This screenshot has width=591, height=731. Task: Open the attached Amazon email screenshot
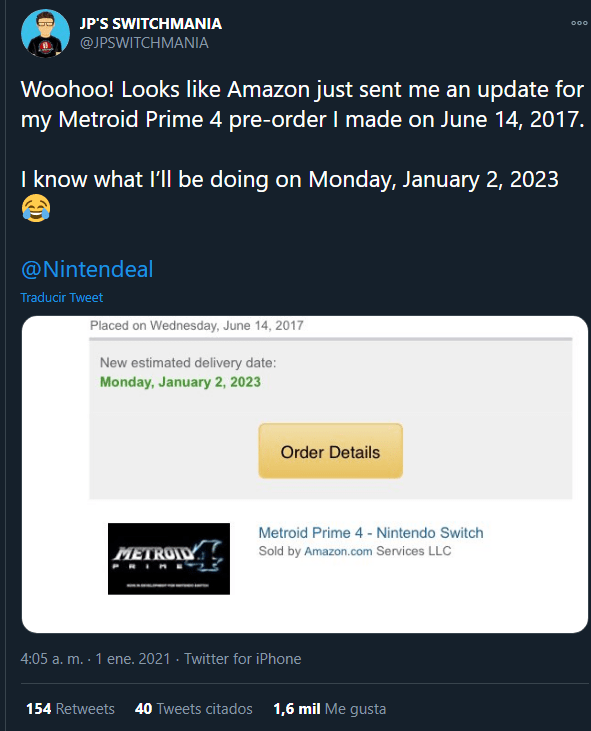[x=305, y=474]
